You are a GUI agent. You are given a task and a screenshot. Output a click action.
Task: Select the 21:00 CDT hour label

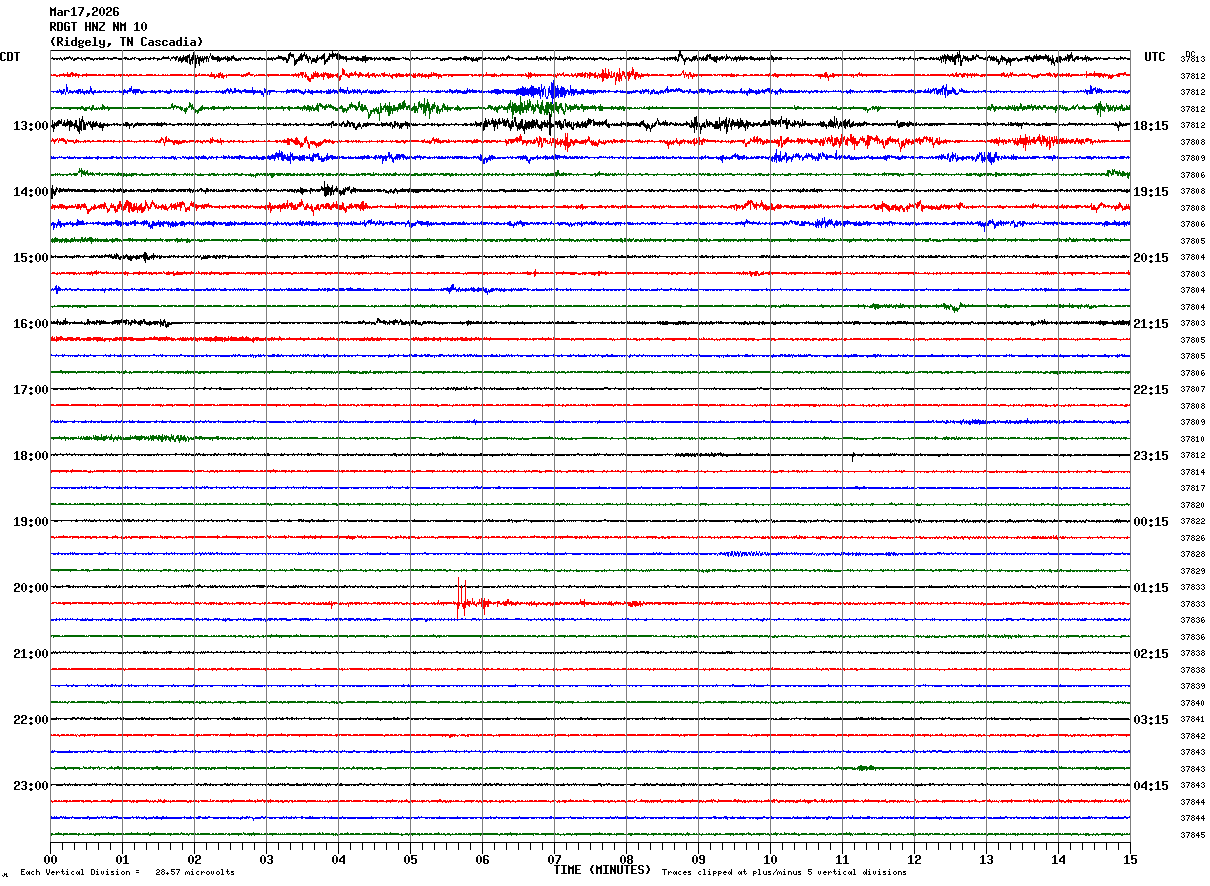point(31,654)
